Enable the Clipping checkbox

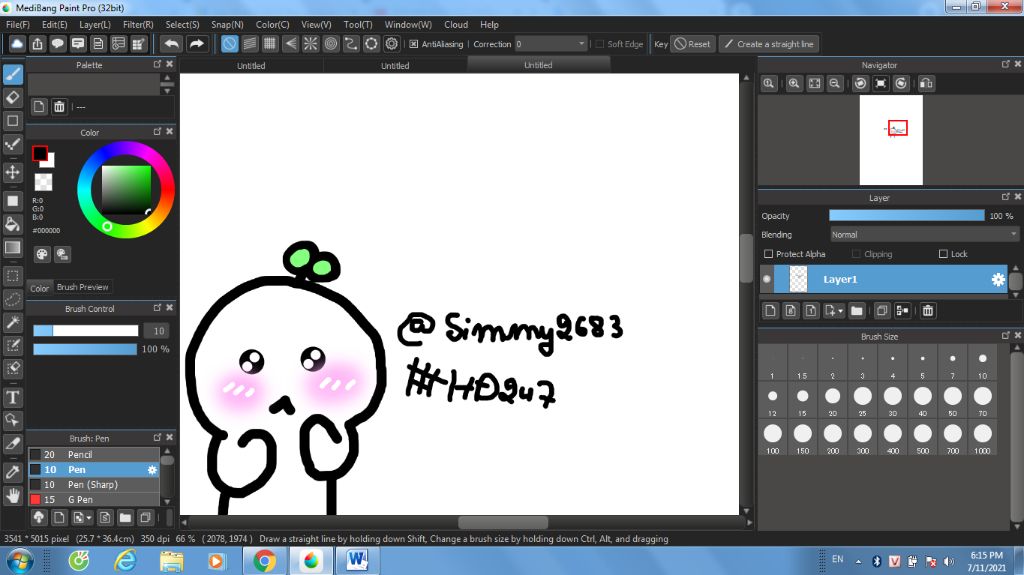point(856,254)
